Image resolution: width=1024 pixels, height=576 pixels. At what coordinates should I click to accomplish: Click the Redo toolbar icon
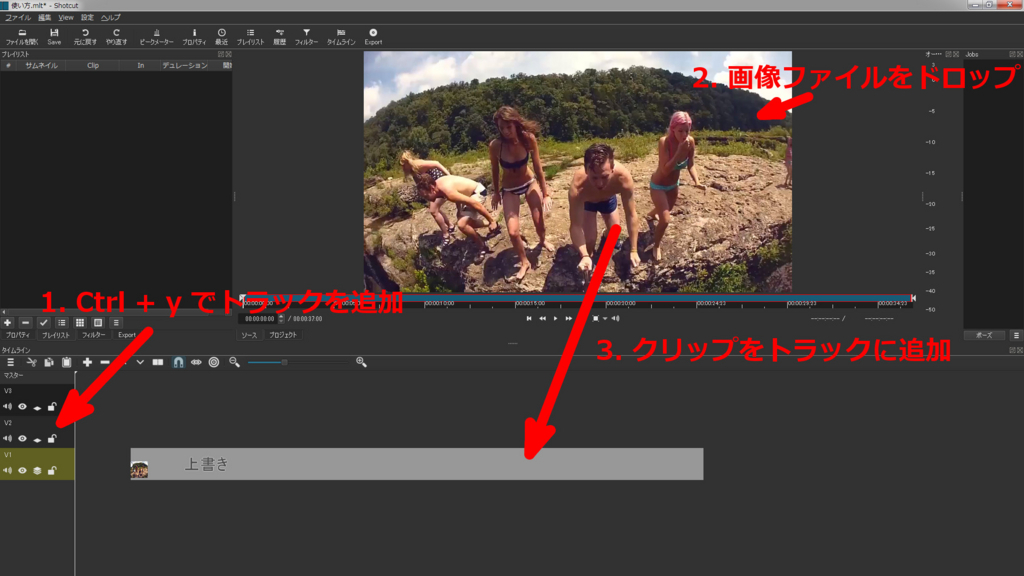tap(116, 37)
